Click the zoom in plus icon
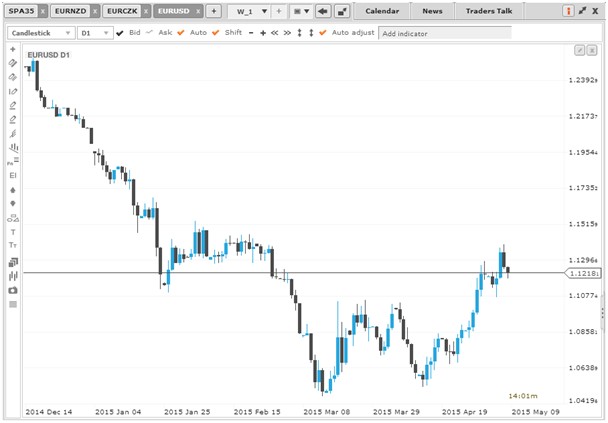The image size is (608, 423). point(262,33)
